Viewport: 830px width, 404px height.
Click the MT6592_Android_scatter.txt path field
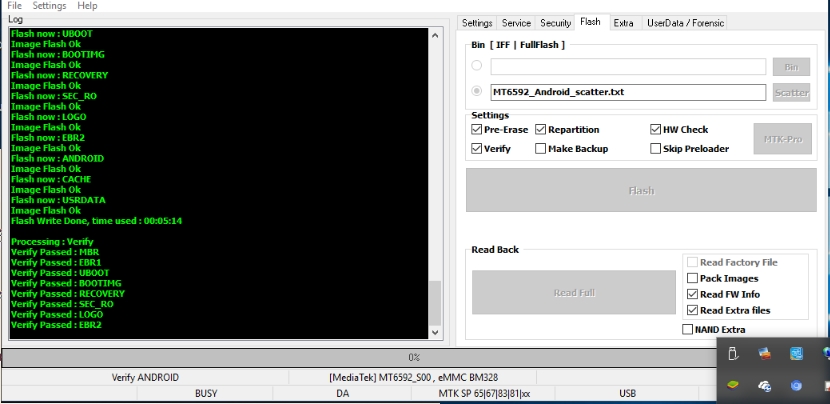click(628, 92)
